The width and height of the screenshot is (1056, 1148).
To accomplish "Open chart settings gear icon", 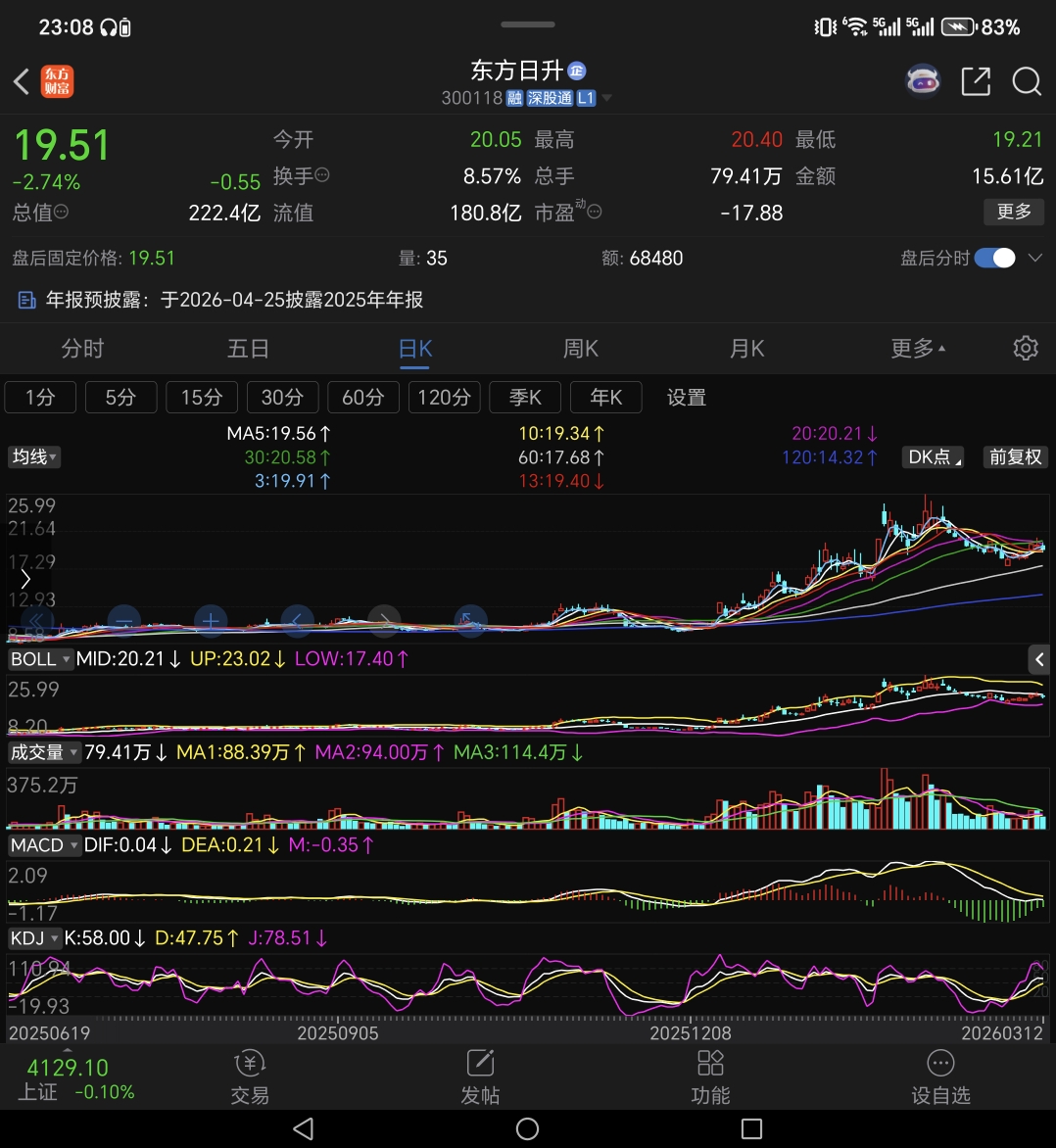I will point(1026,348).
